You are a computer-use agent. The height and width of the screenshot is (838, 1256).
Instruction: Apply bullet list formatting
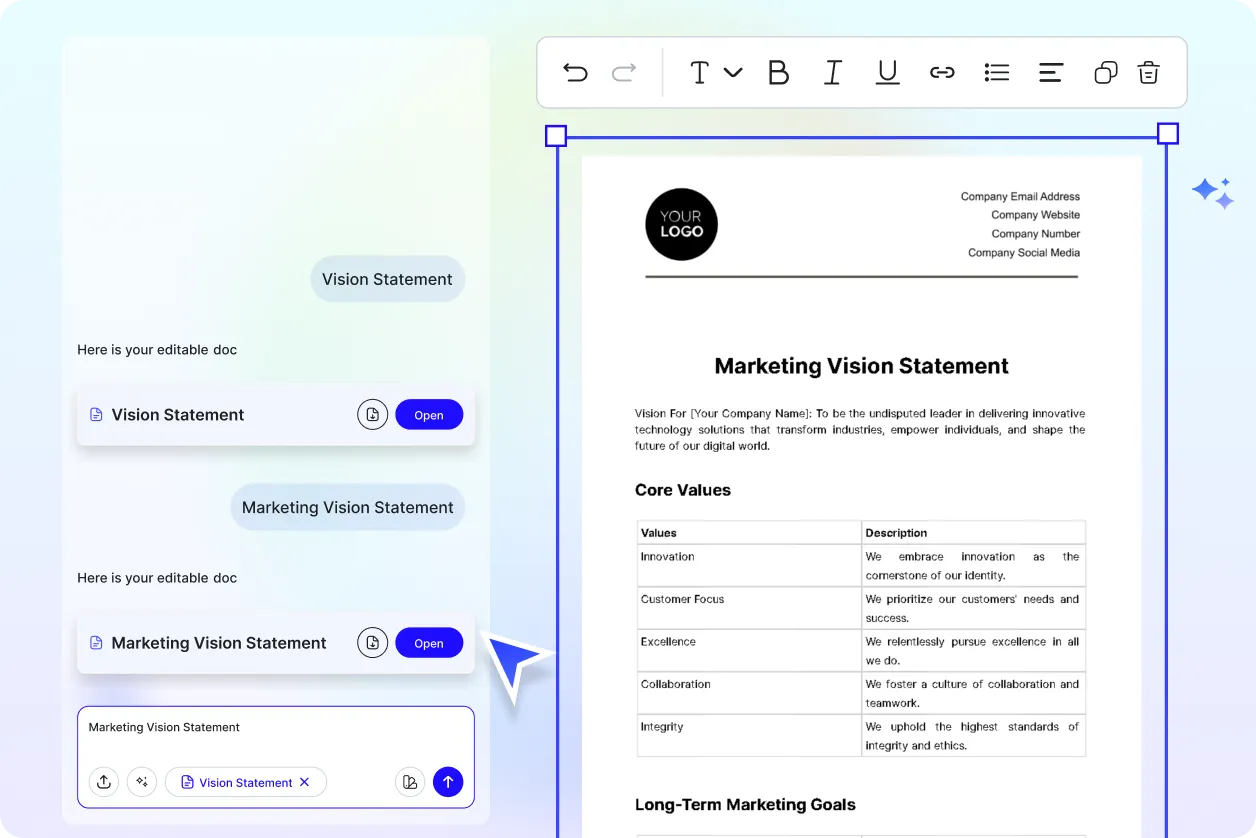pos(996,72)
